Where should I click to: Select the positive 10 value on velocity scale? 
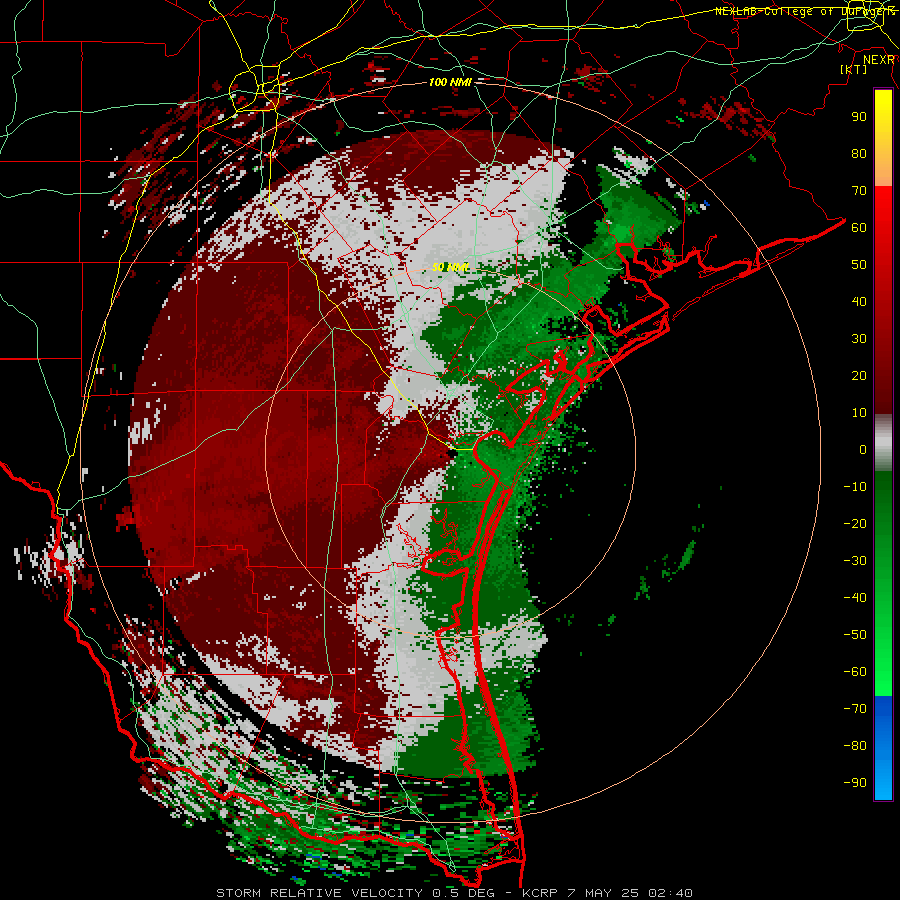coord(859,413)
